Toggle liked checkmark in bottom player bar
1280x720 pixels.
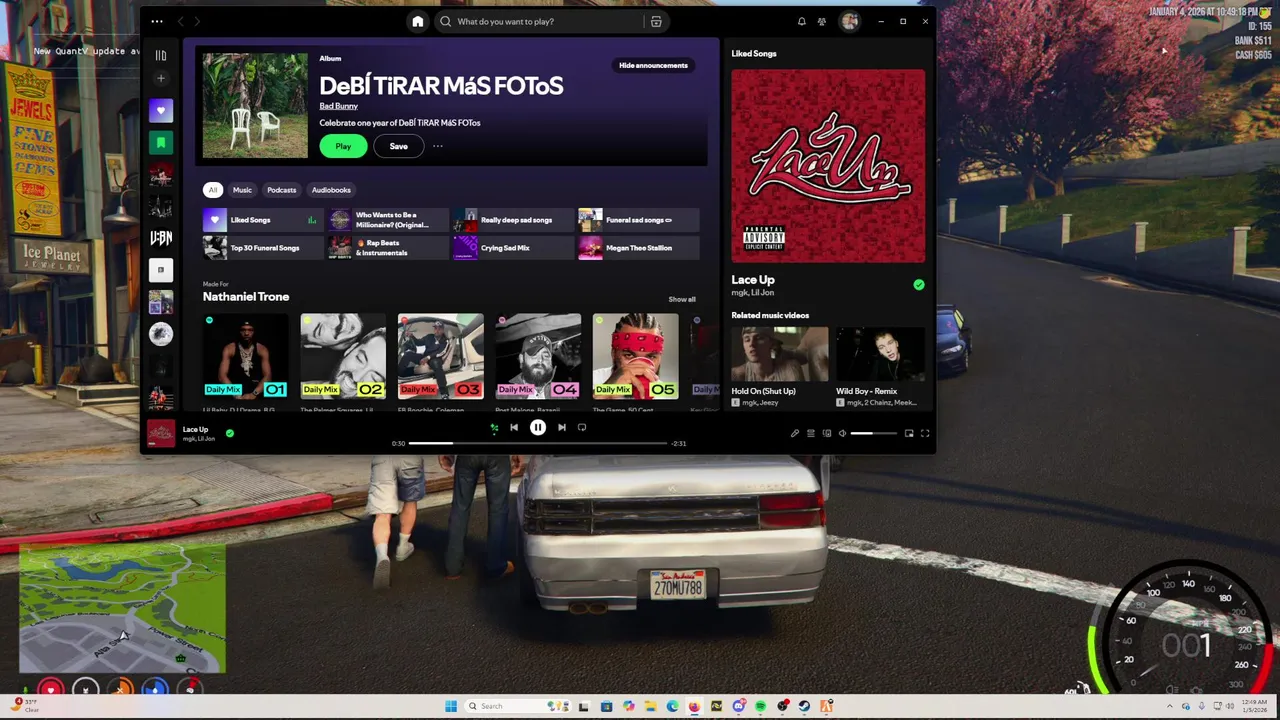pyautogui.click(x=230, y=433)
